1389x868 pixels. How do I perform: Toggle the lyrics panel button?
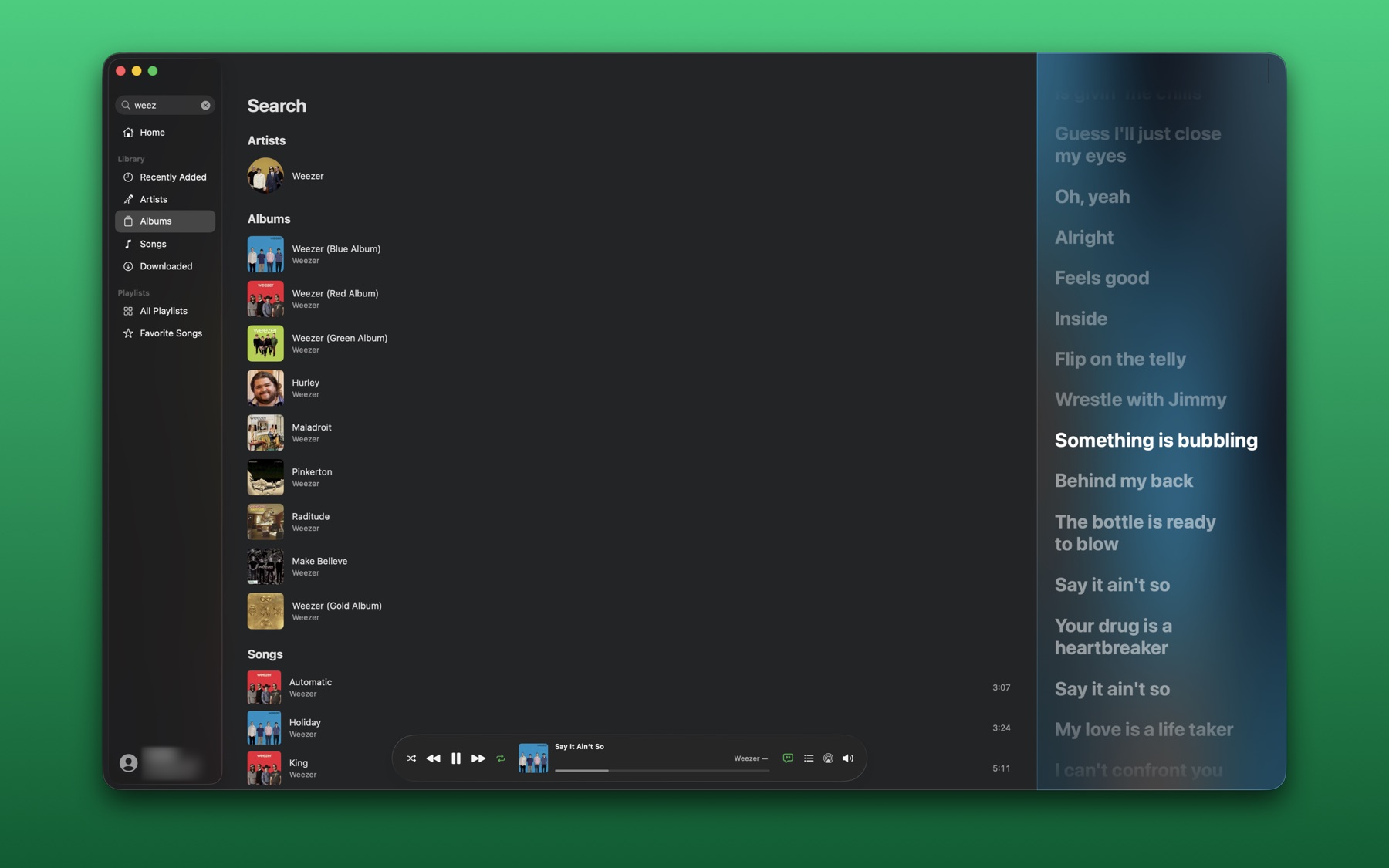(788, 758)
